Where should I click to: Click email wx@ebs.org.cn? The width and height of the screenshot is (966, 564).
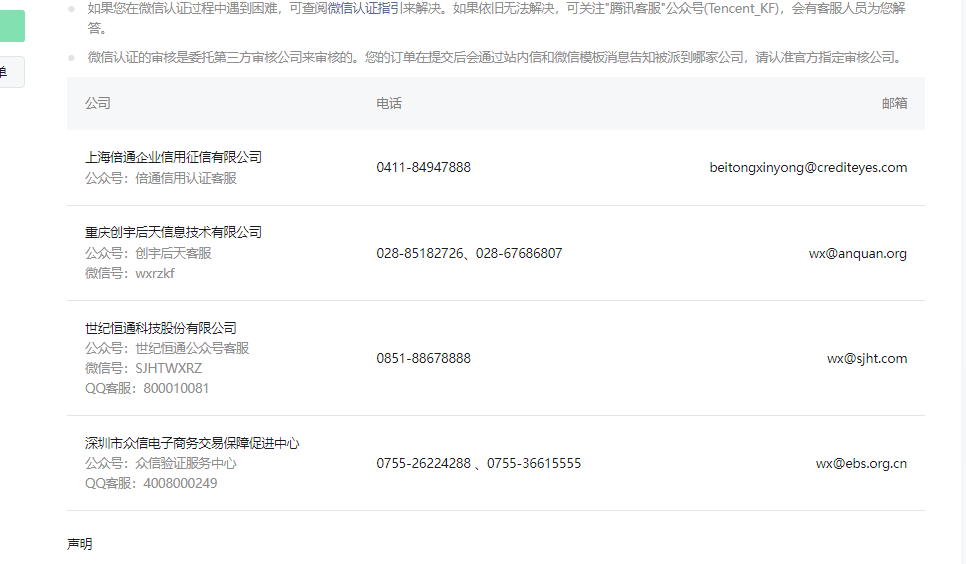(x=861, y=464)
